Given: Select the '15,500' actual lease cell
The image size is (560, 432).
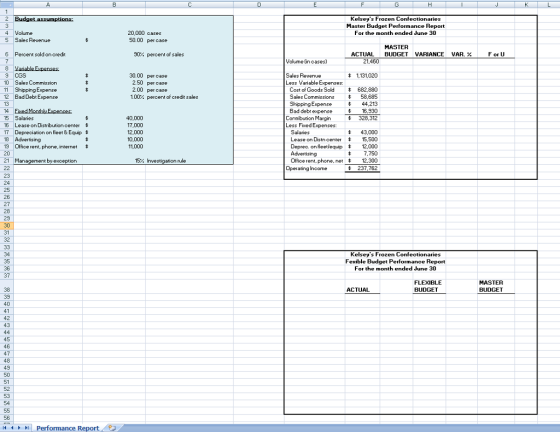Looking at the screenshot, I should click(x=370, y=140).
